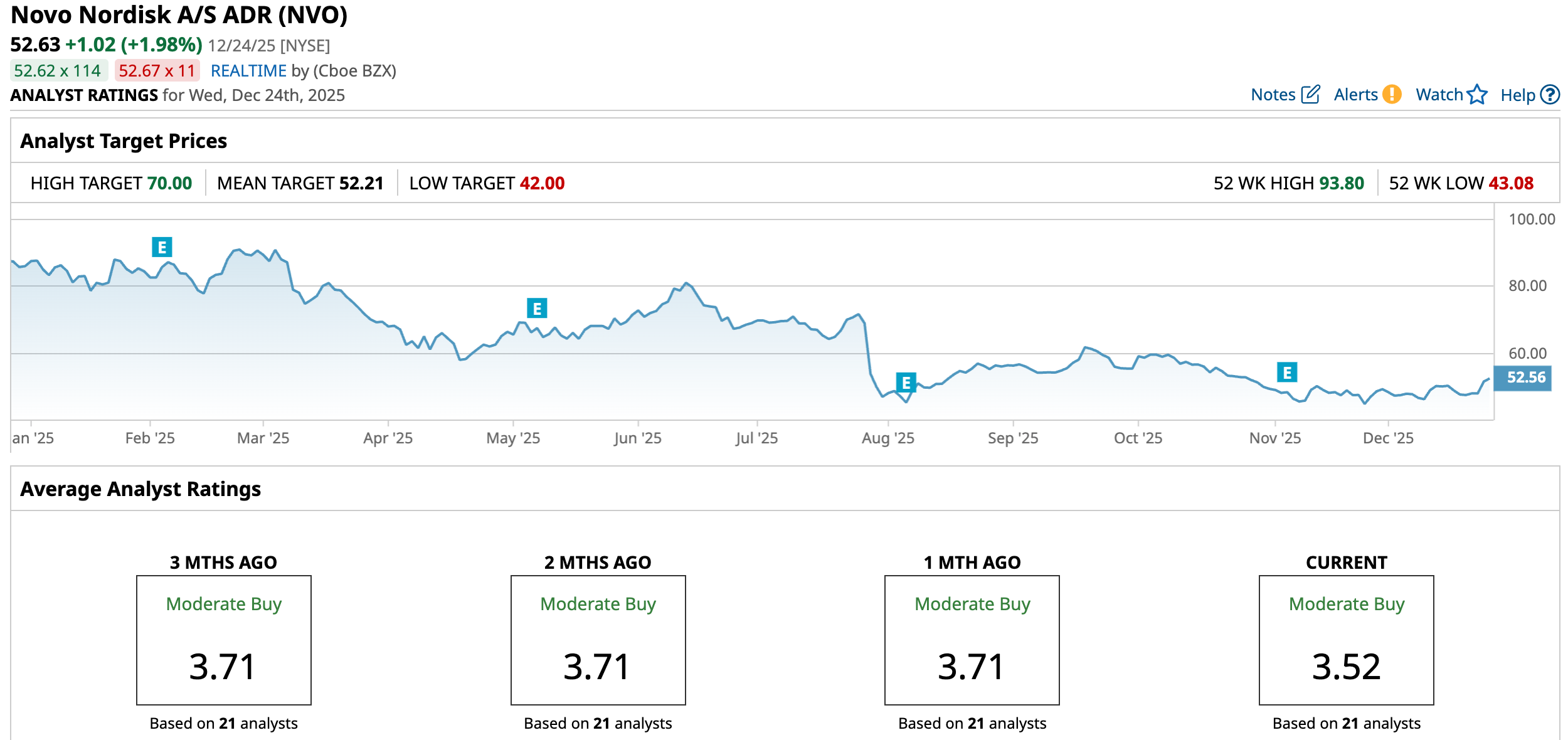Open the REALTIME quote link
Image resolution: width=1568 pixels, height=740 pixels.
pyautogui.click(x=248, y=71)
